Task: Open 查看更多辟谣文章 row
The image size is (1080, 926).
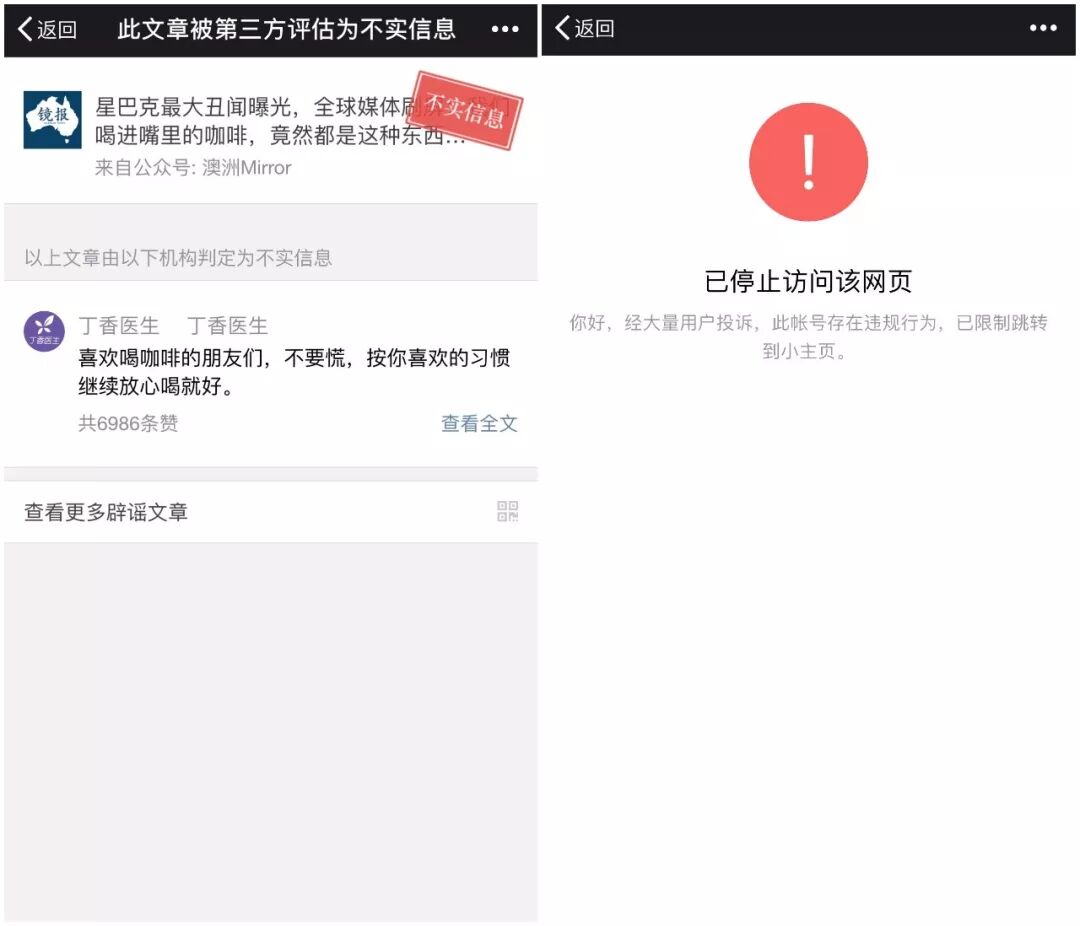Action: pyautogui.click(x=271, y=512)
